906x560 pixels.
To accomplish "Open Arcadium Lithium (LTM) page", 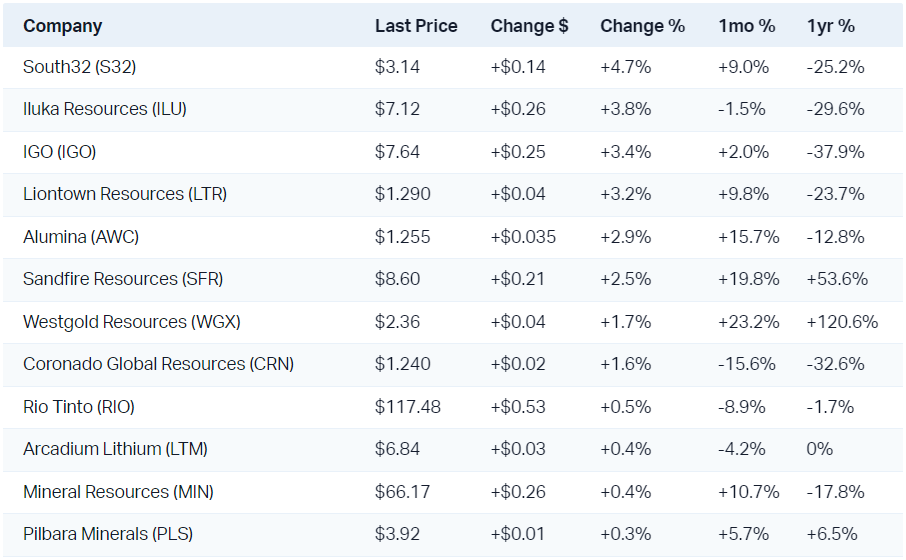I will click(x=115, y=449).
